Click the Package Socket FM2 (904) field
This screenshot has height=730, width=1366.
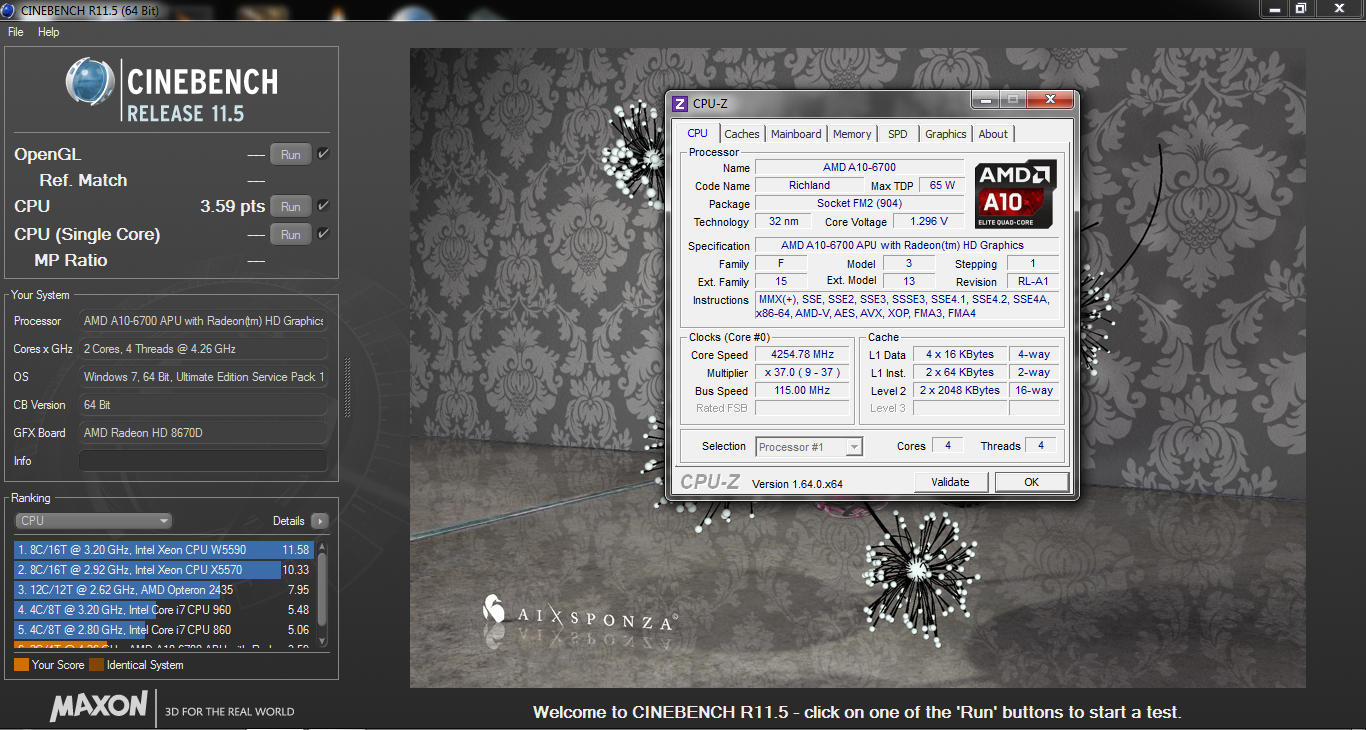tap(859, 203)
